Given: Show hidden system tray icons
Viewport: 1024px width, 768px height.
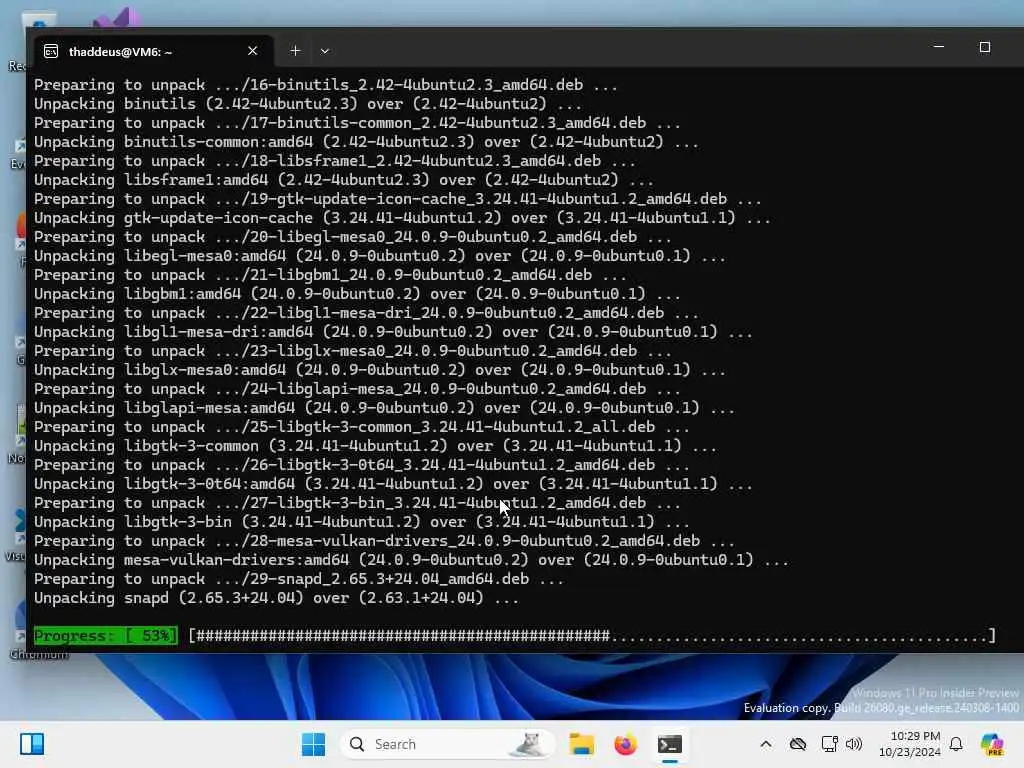Looking at the screenshot, I should point(766,744).
